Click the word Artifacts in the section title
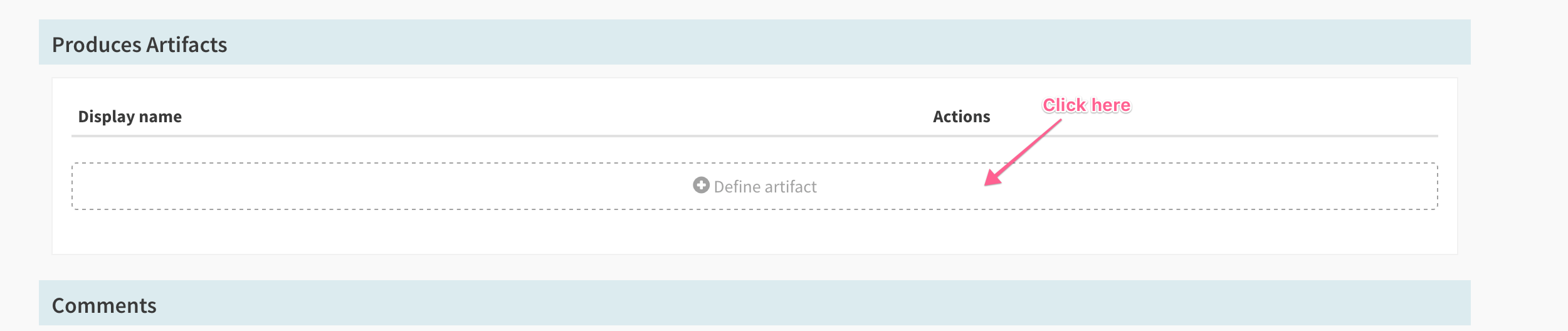1568x331 pixels. coord(187,45)
